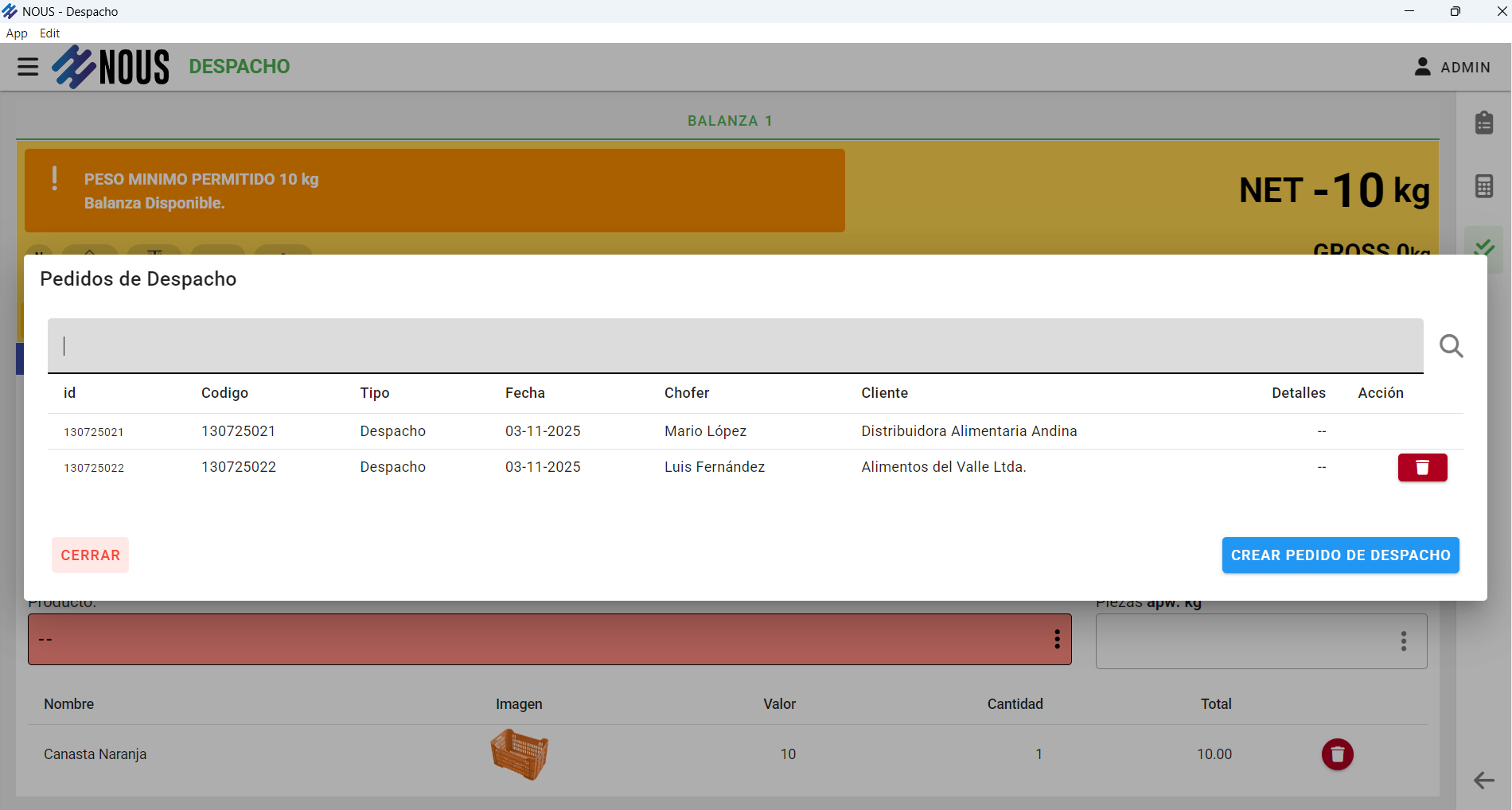Delete order 130725022 with trash button

click(x=1422, y=467)
